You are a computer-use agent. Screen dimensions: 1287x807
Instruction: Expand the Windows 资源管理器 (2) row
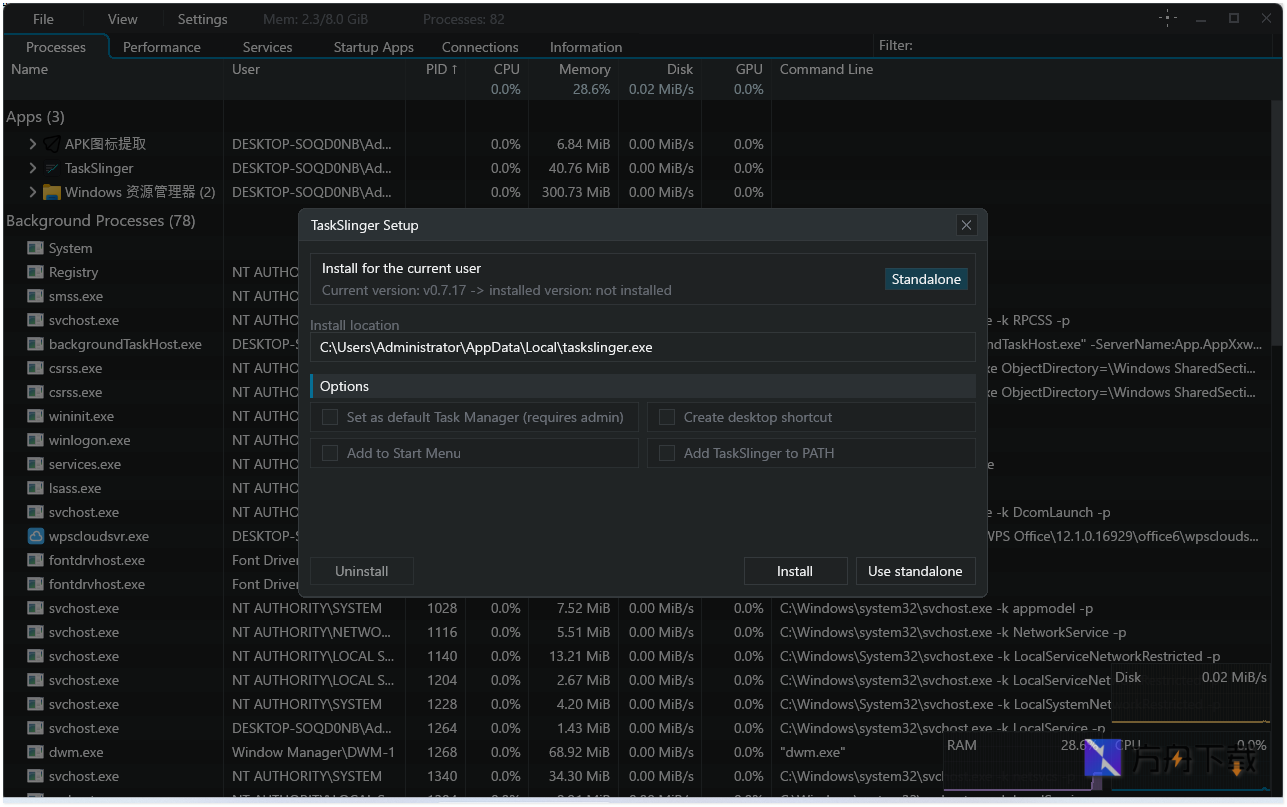coord(33,192)
